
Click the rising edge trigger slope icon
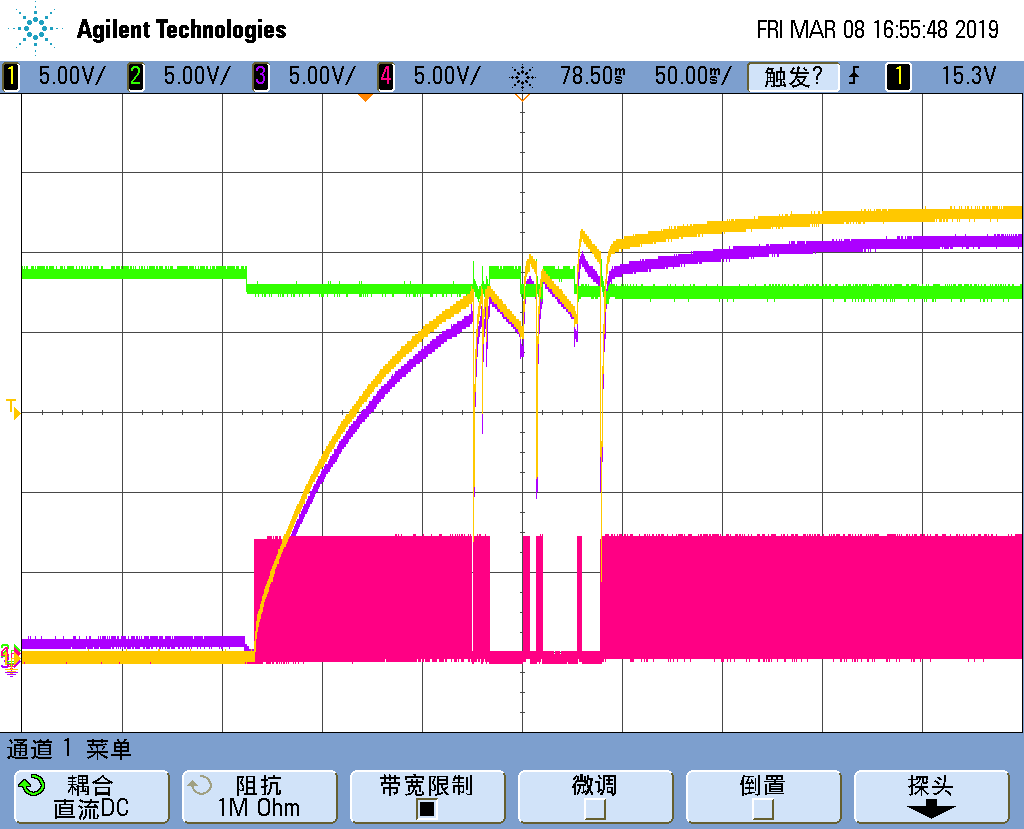coord(854,76)
